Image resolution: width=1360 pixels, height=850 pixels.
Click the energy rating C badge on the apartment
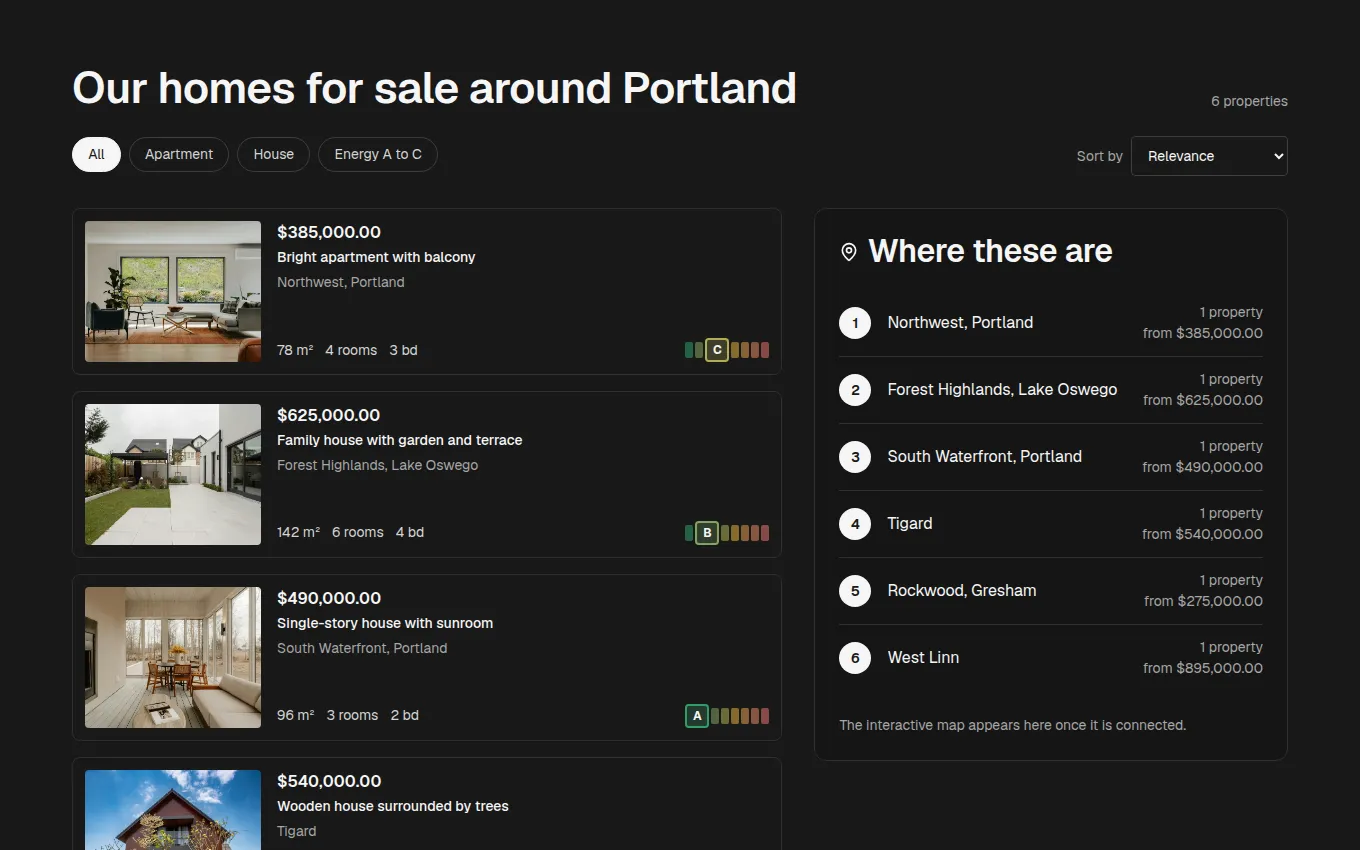click(x=717, y=350)
